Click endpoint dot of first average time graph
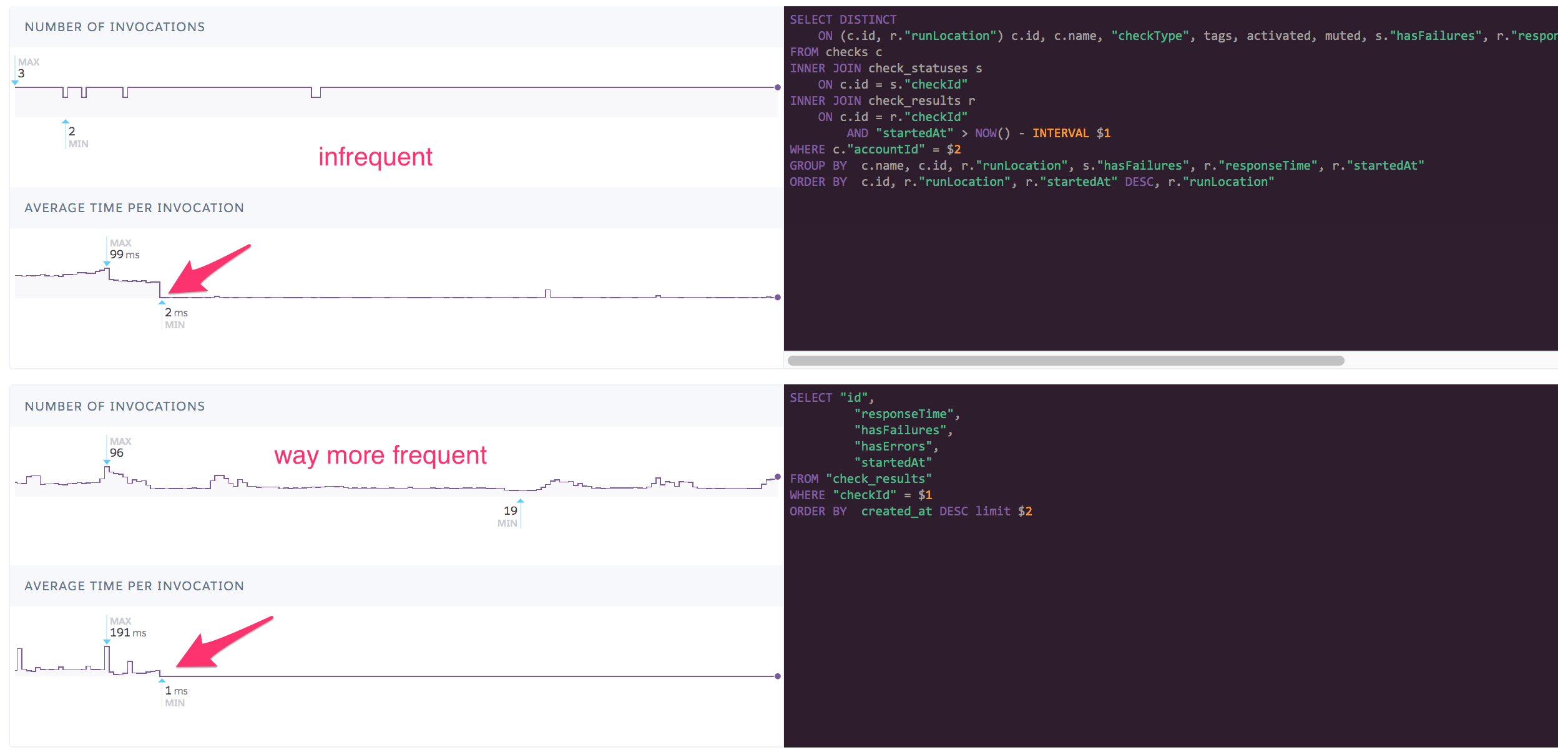This screenshot has height=755, width=1568. click(x=777, y=297)
